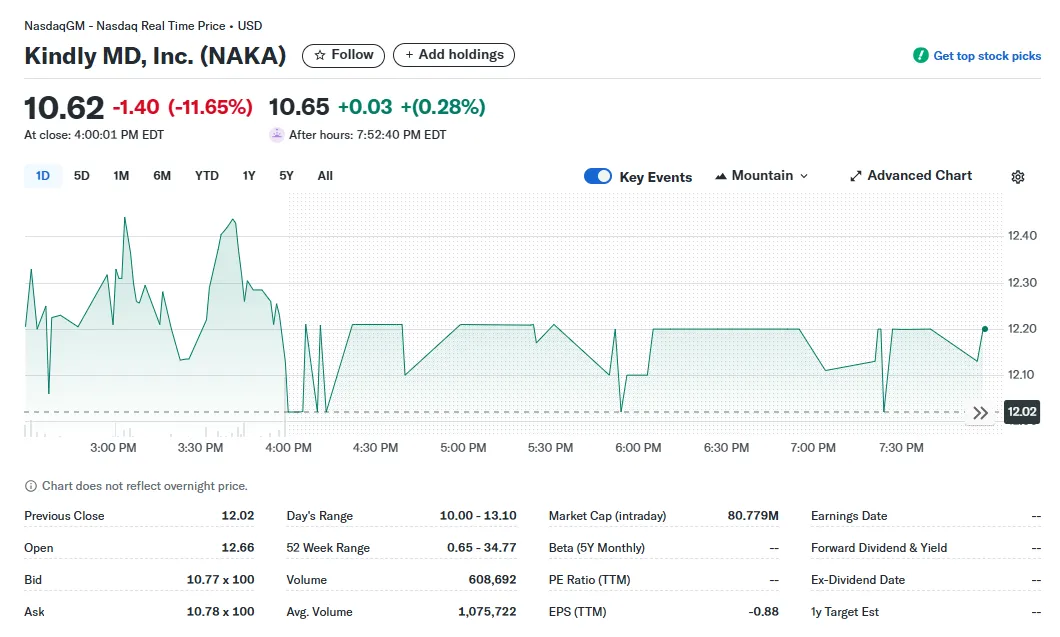This screenshot has width=1060, height=637.
Task: Click the star icon in Follow button
Action: point(320,55)
